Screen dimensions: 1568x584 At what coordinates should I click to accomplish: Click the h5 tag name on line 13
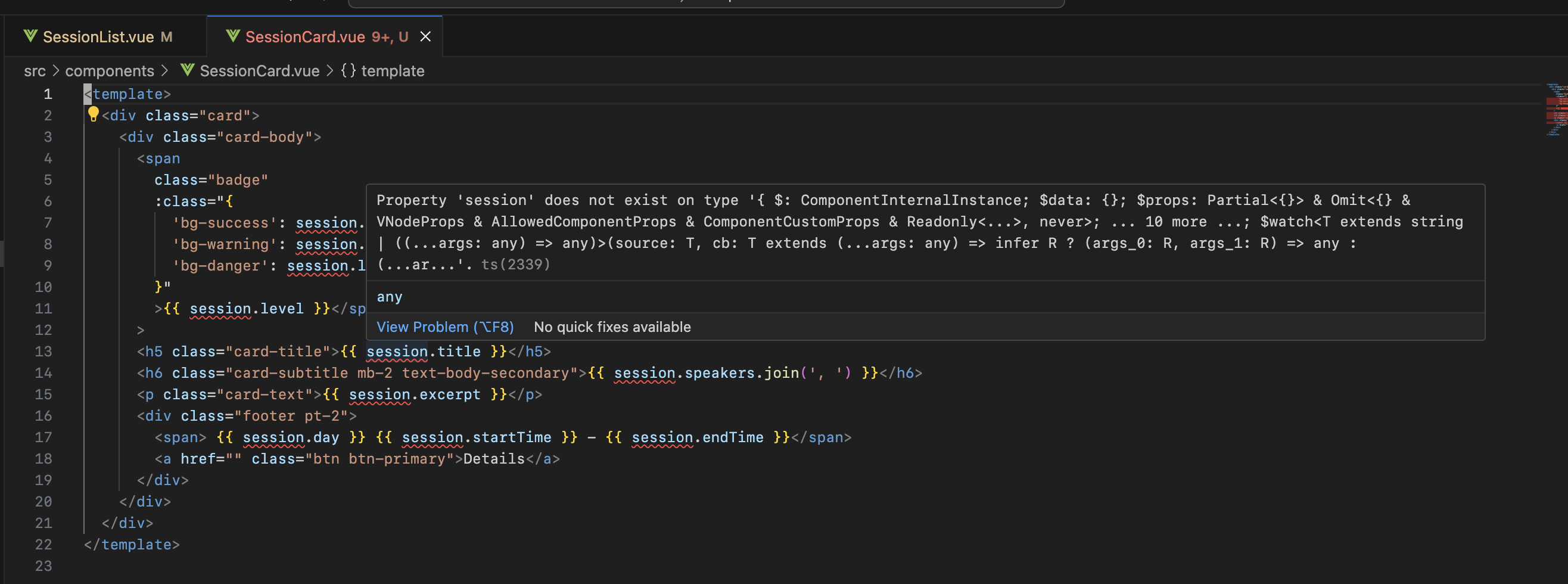[x=154, y=352]
